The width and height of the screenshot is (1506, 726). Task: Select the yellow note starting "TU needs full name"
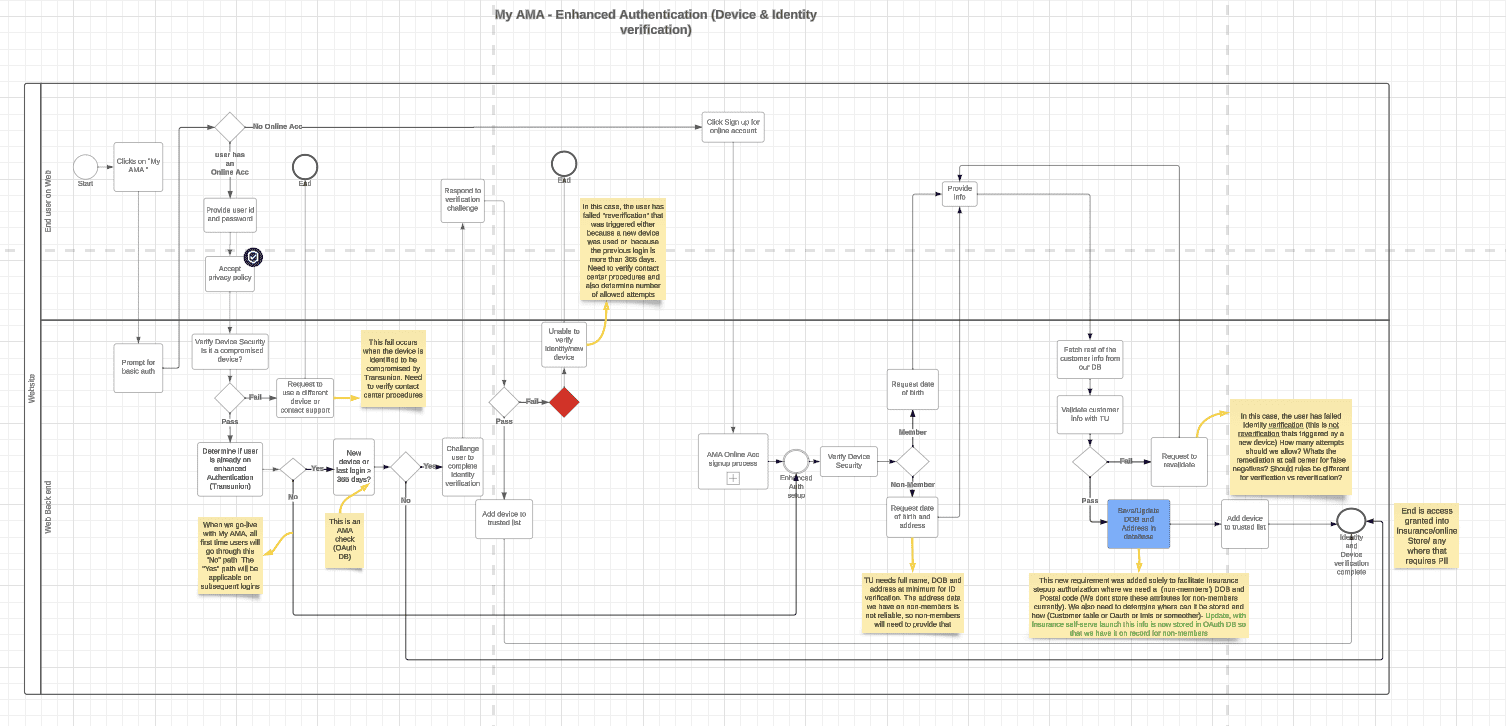point(913,605)
